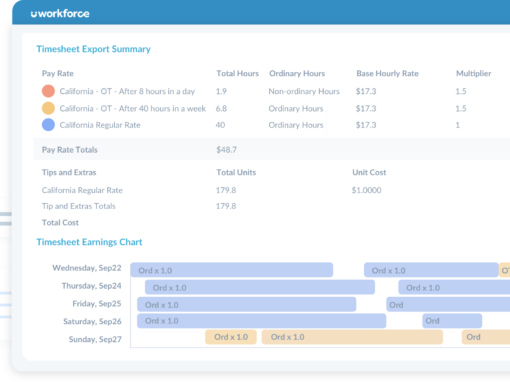Select the Ordinary Hours column header
This screenshot has height=382, width=510.
[x=297, y=73]
